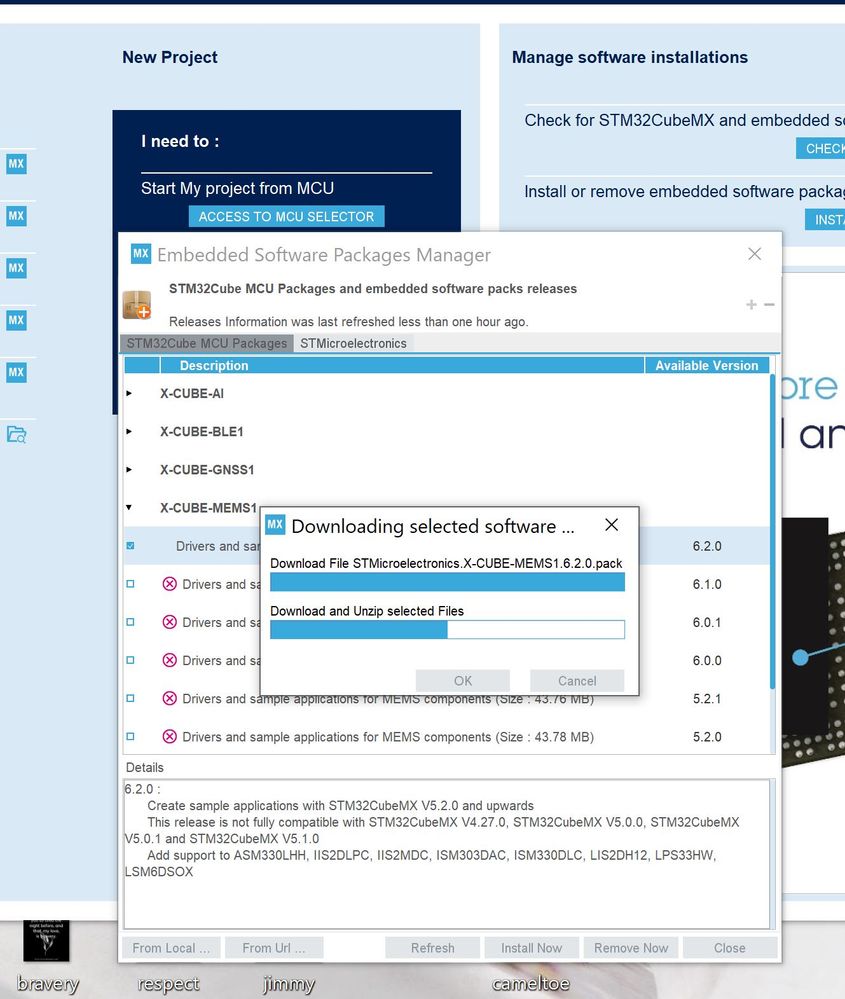This screenshot has width=845, height=999.
Task: Open the second MX recent project icon
Action: 17,216
